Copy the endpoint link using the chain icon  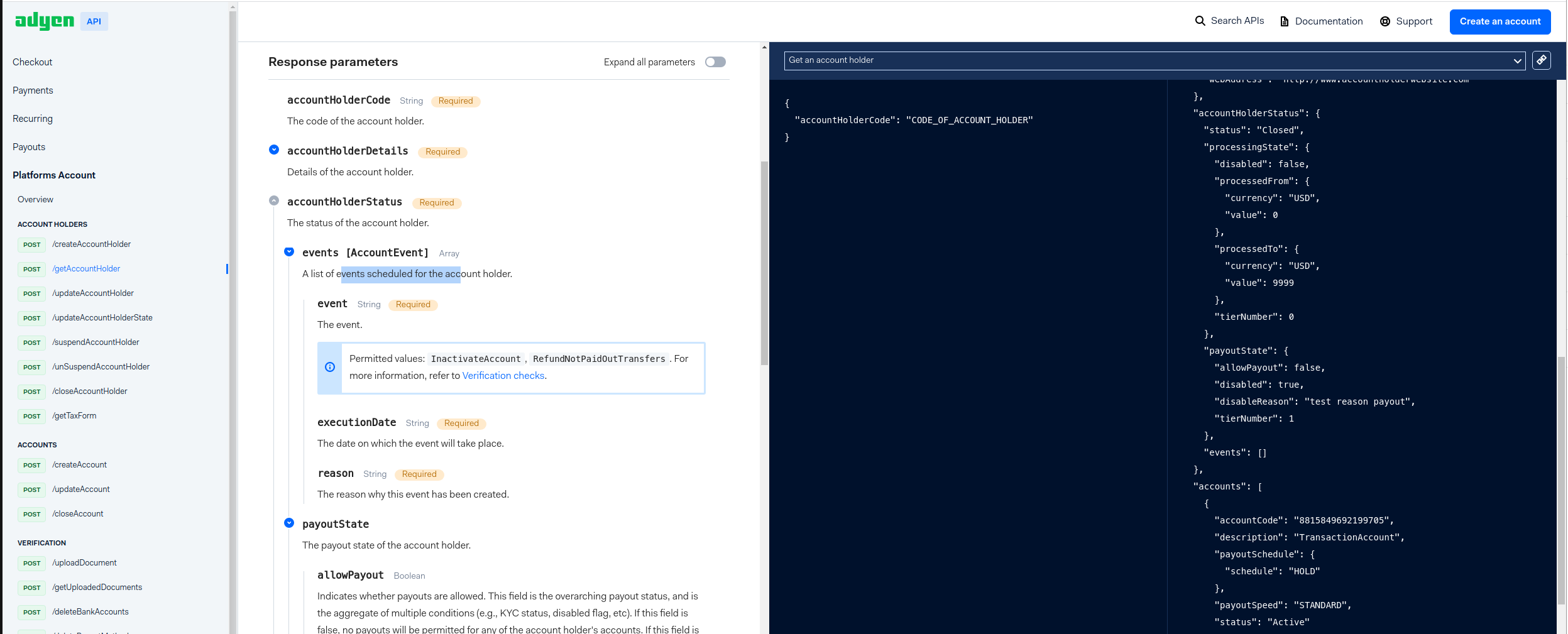[1541, 60]
